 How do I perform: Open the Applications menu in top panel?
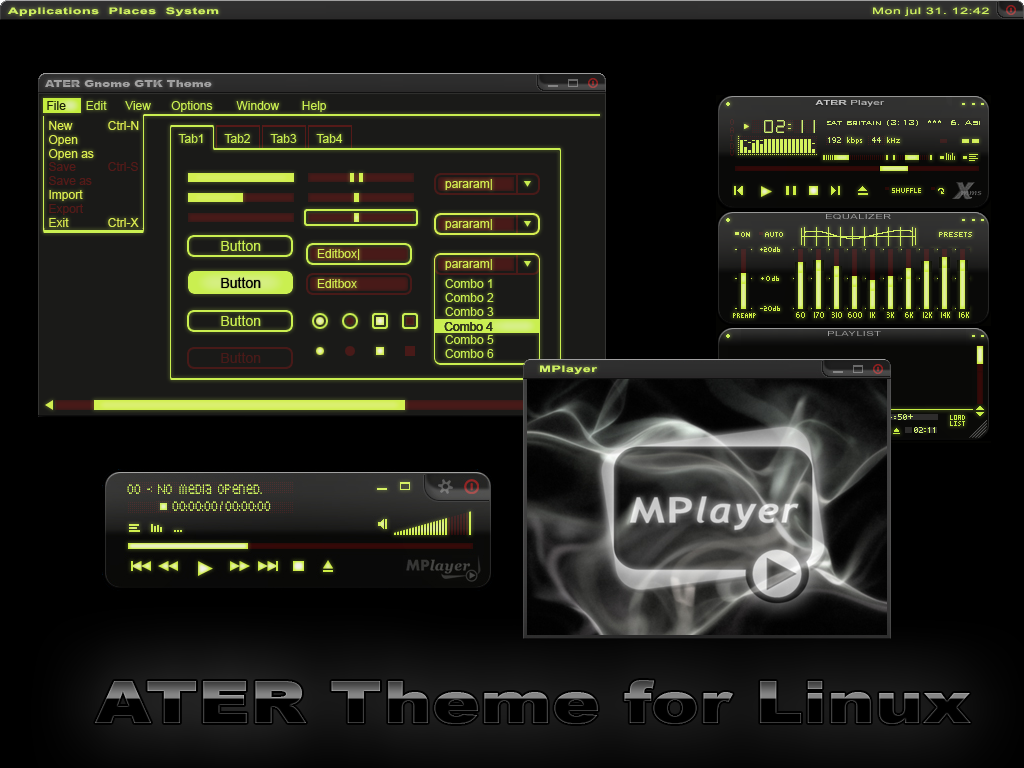tap(54, 10)
